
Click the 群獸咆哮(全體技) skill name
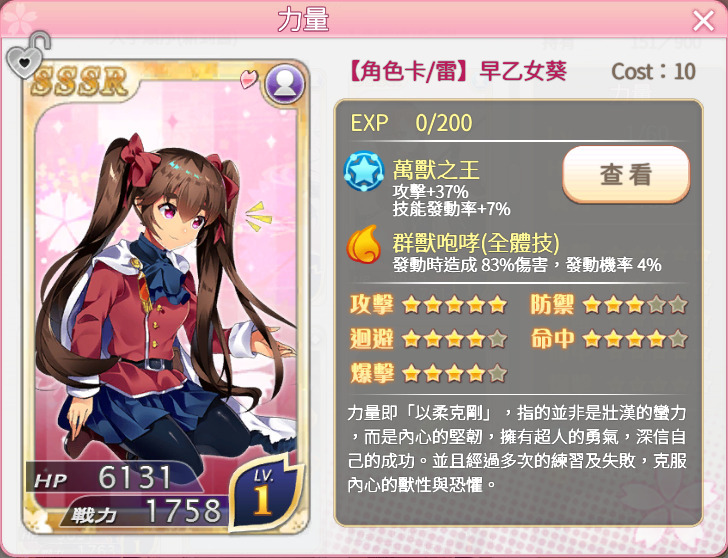476,243
